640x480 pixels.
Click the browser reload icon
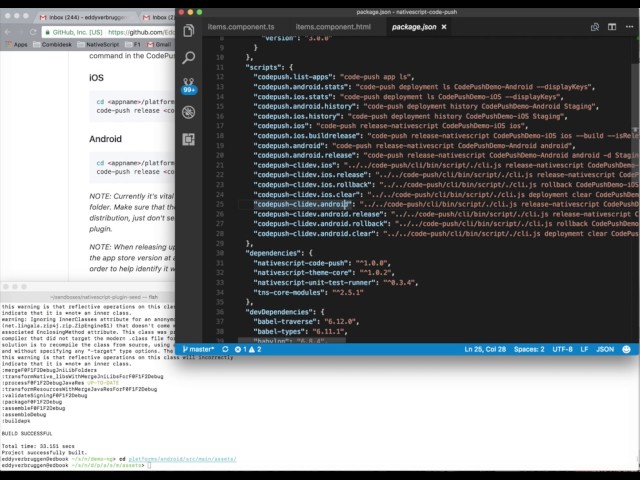33,32
